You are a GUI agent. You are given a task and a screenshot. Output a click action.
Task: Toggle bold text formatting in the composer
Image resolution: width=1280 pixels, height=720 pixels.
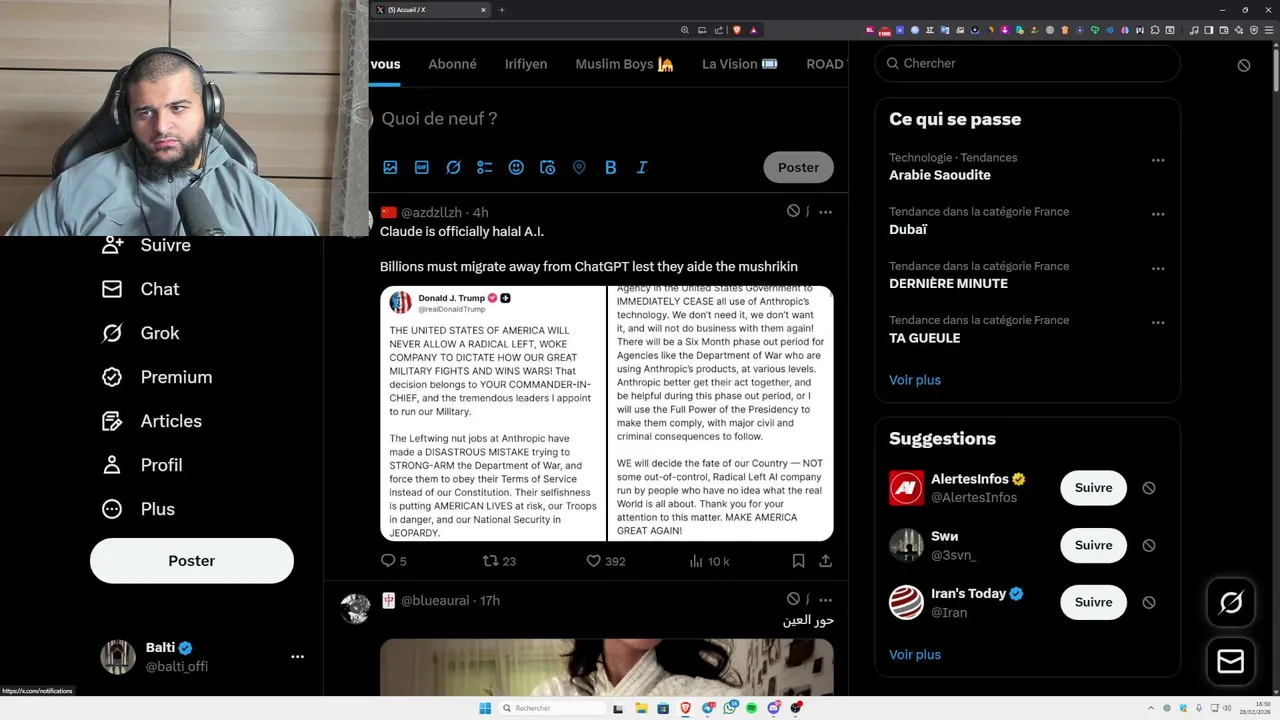point(610,167)
